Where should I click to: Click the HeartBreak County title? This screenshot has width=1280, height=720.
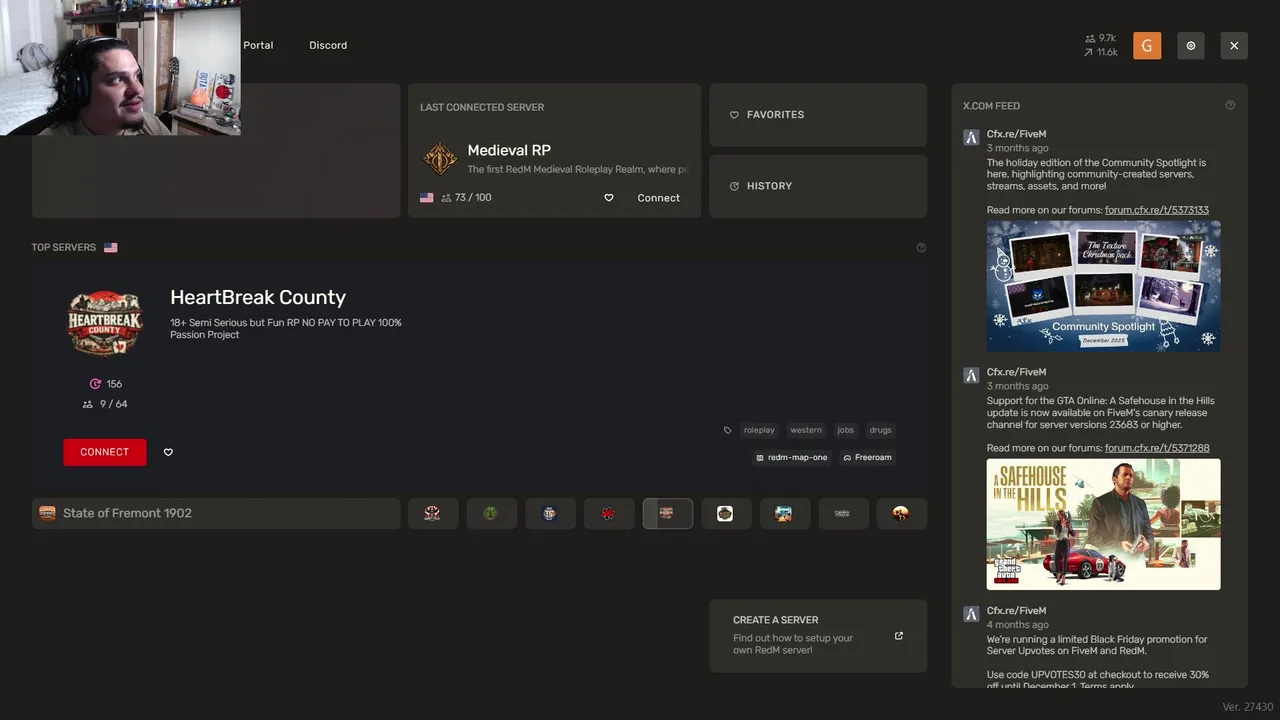click(258, 297)
